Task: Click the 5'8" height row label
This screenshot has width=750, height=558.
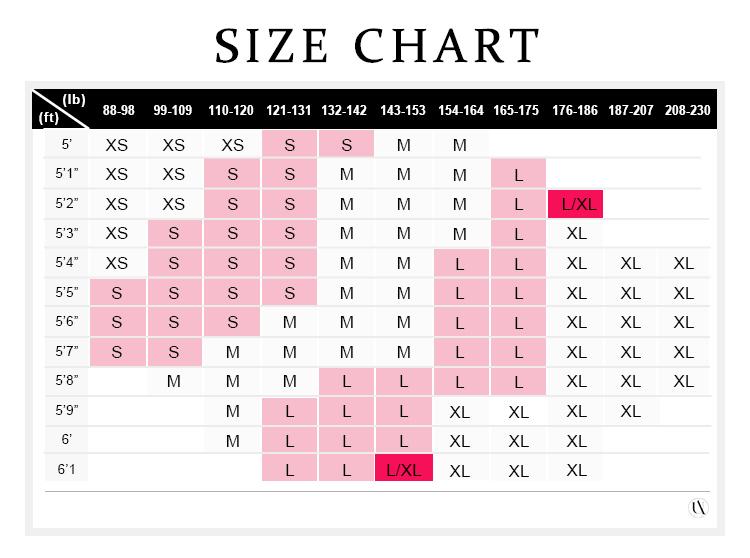Action: click(67, 381)
